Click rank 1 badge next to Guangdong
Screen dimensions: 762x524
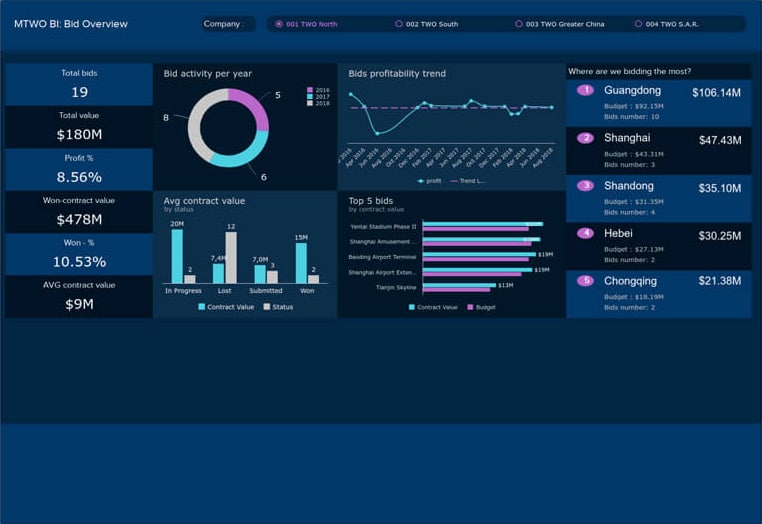[x=586, y=91]
